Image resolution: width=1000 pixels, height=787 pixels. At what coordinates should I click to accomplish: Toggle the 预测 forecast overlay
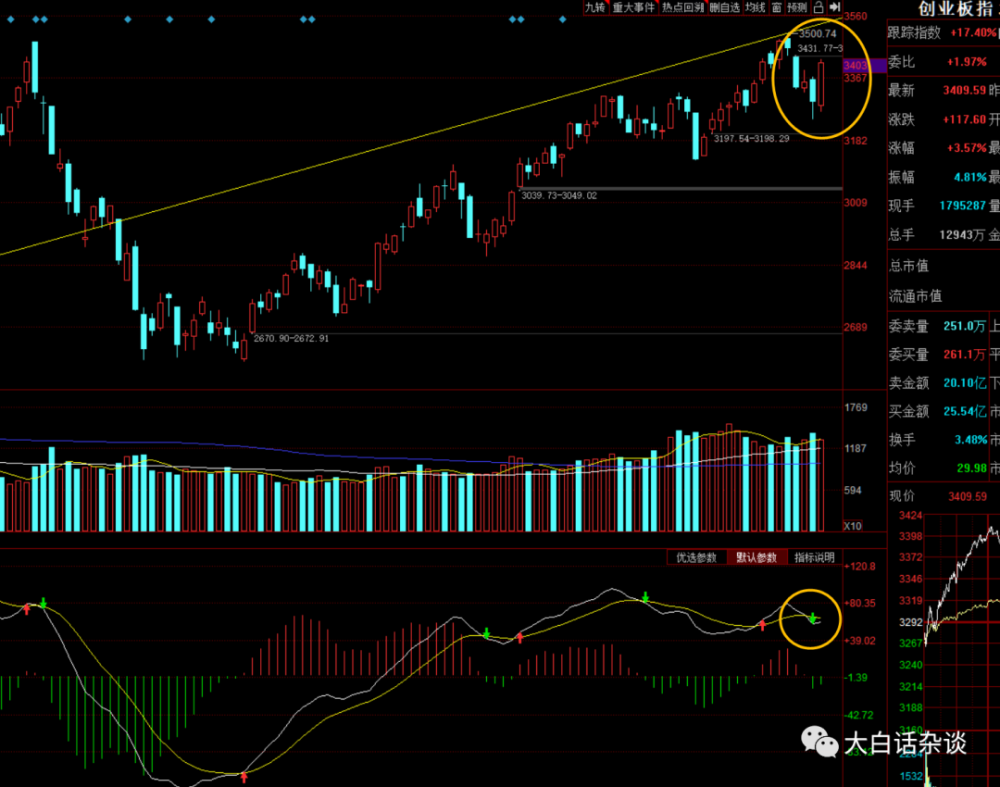[x=796, y=7]
